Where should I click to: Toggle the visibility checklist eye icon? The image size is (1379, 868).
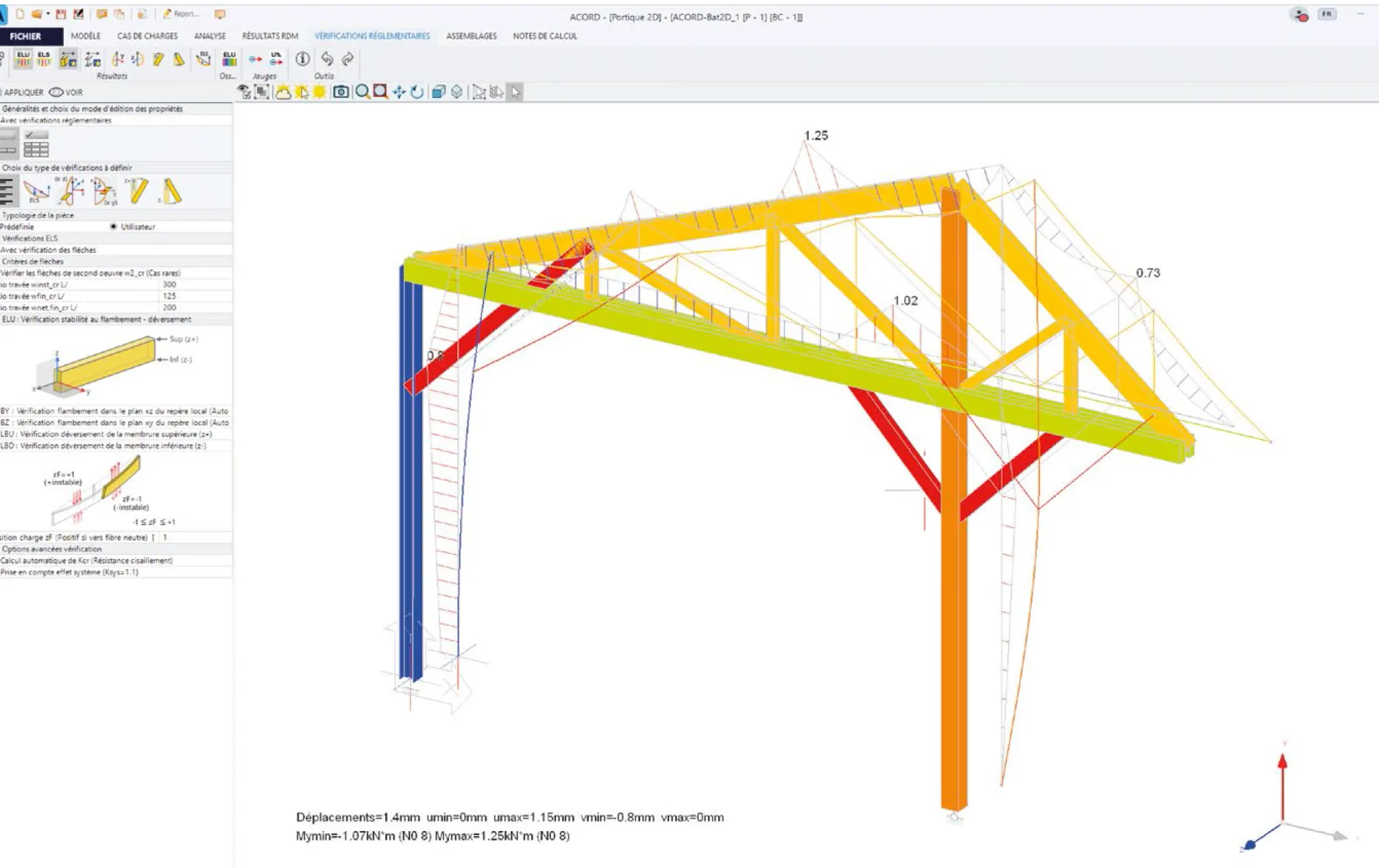click(244, 92)
